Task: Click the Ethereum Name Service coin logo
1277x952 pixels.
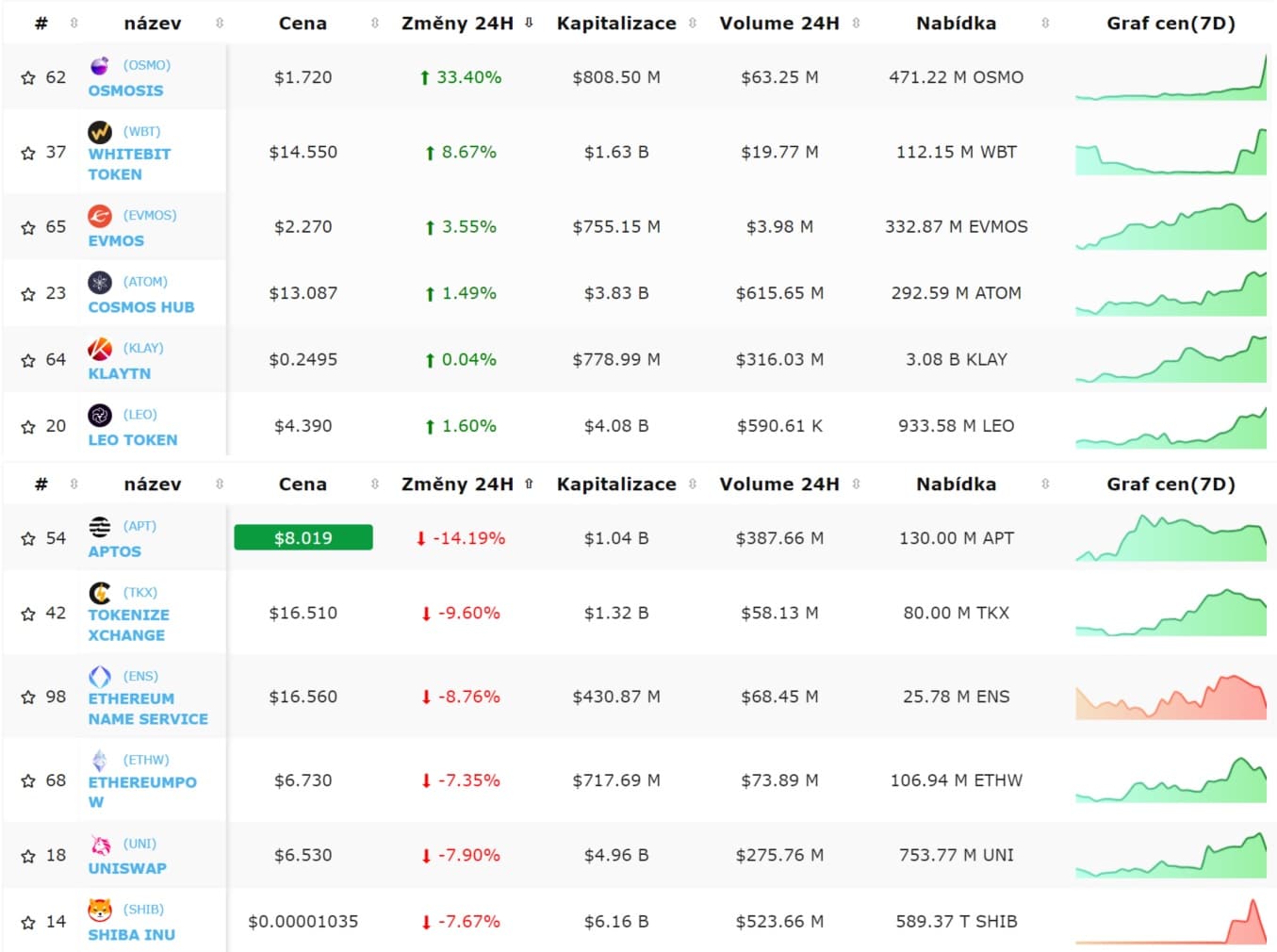Action: (100, 677)
